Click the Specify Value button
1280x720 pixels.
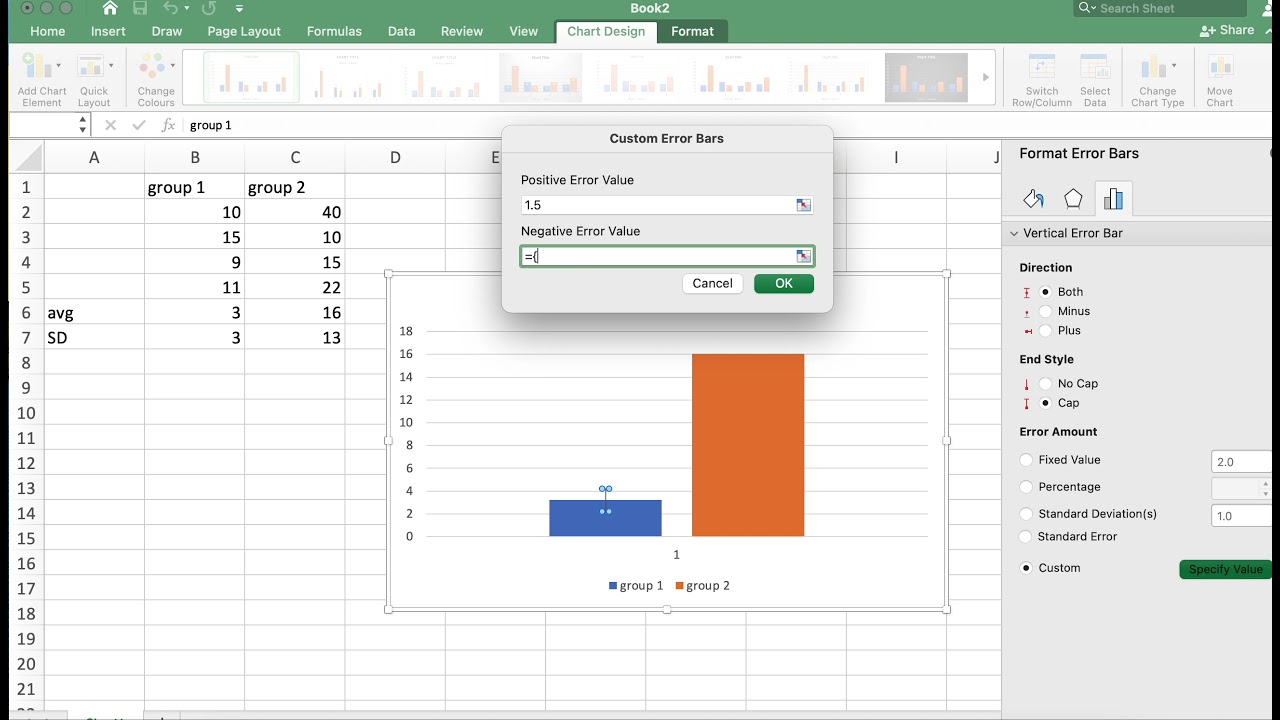[1226, 569]
